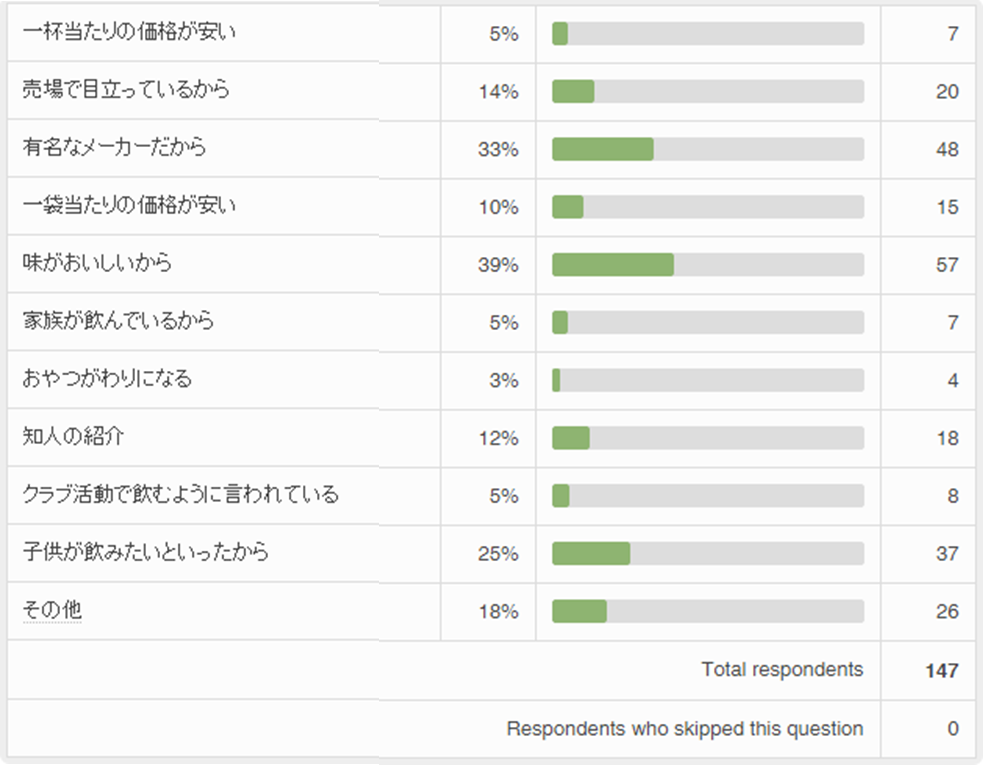Click the Total respondents label
The height and width of the screenshot is (765, 983).
782,670
